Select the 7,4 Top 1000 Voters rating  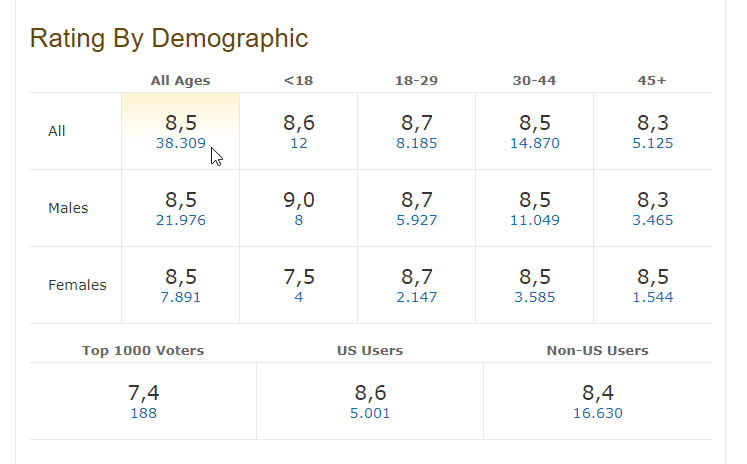click(x=143, y=393)
